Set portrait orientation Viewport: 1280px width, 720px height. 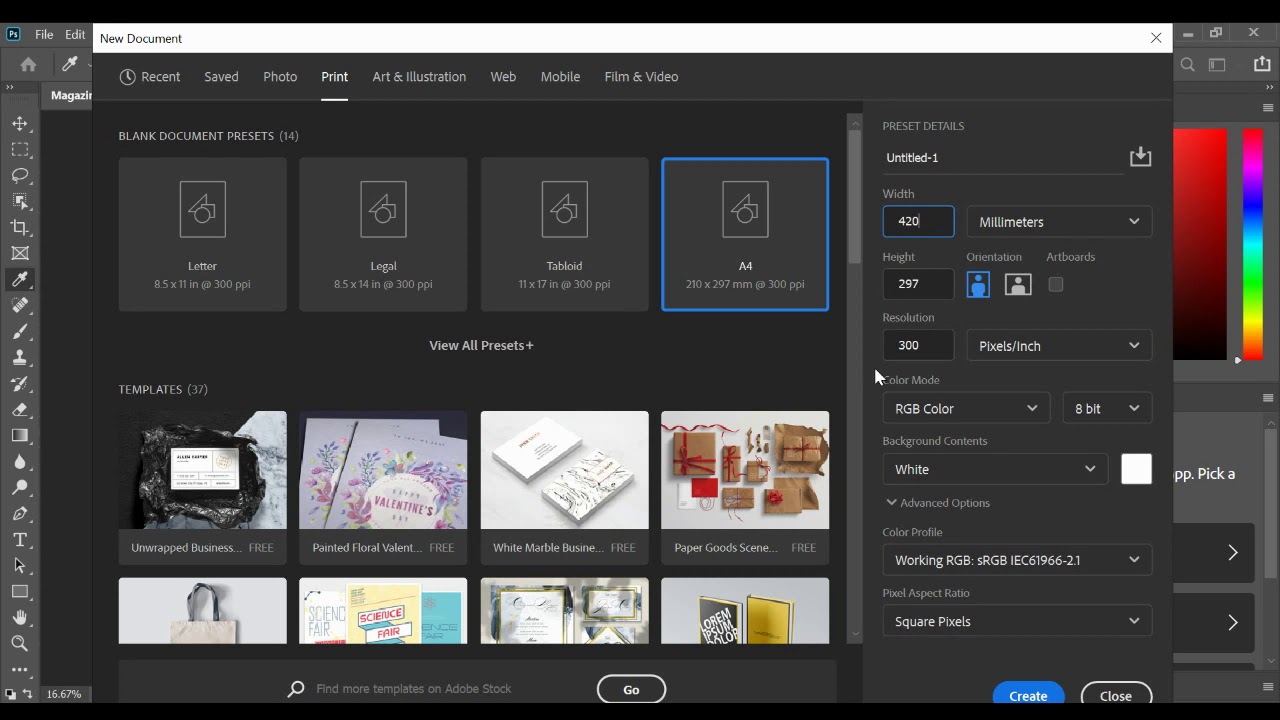[978, 284]
